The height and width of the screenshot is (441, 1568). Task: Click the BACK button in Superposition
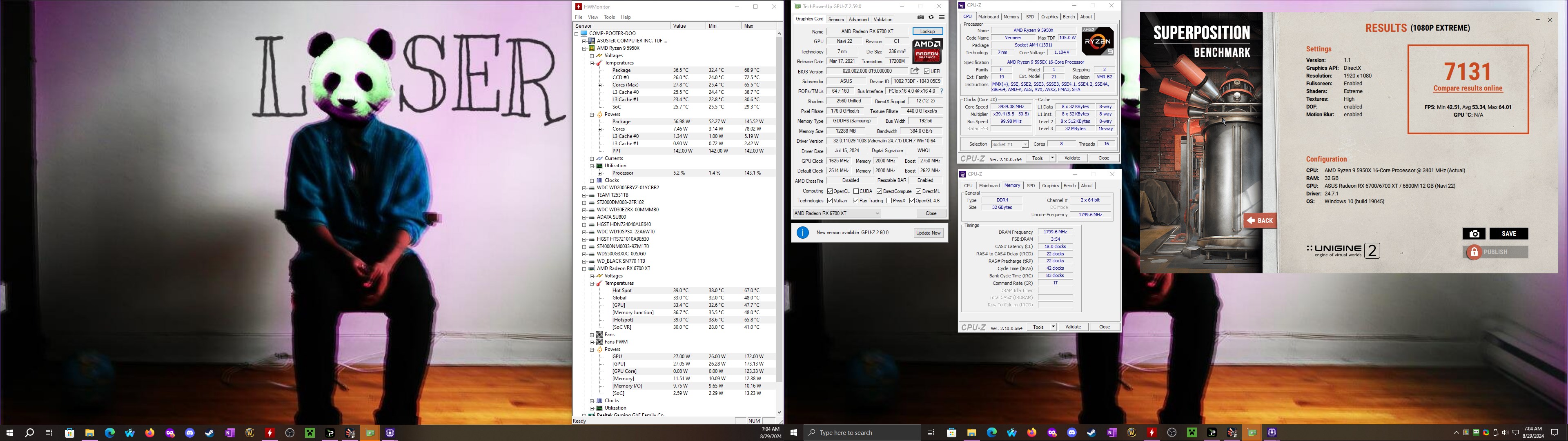(x=1259, y=221)
